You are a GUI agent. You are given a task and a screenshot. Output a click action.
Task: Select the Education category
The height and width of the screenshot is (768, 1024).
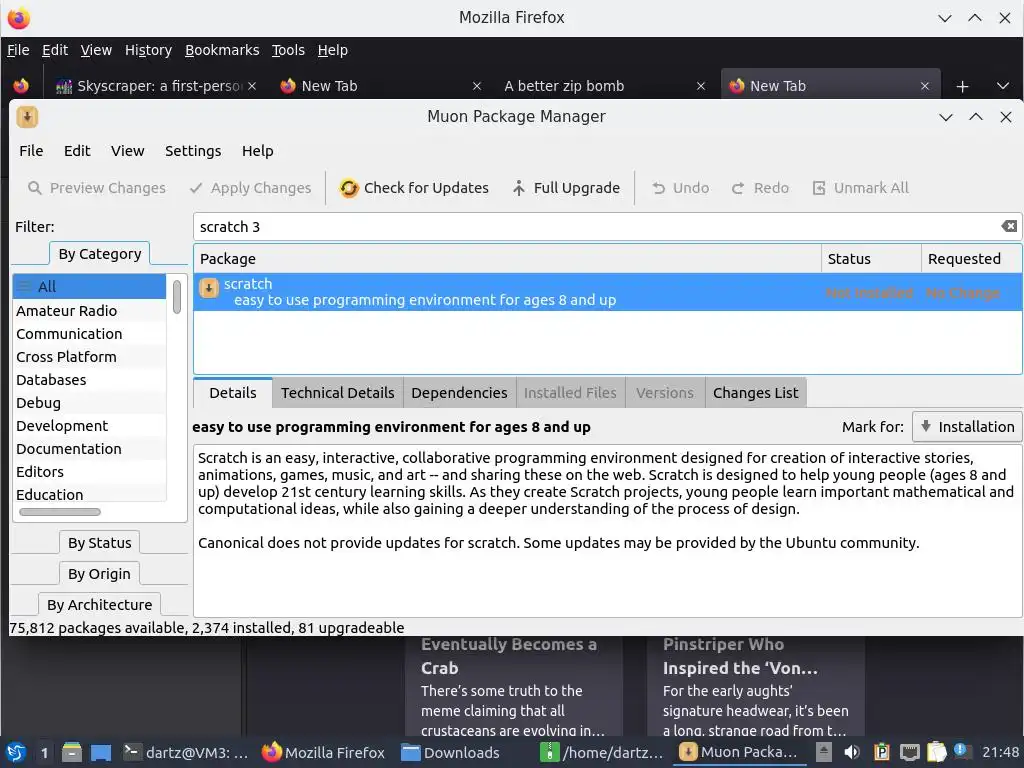point(89,494)
